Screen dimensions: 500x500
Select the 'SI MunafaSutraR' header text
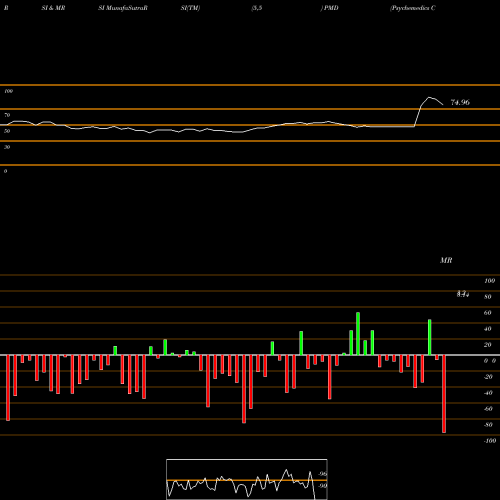(x=123, y=8)
